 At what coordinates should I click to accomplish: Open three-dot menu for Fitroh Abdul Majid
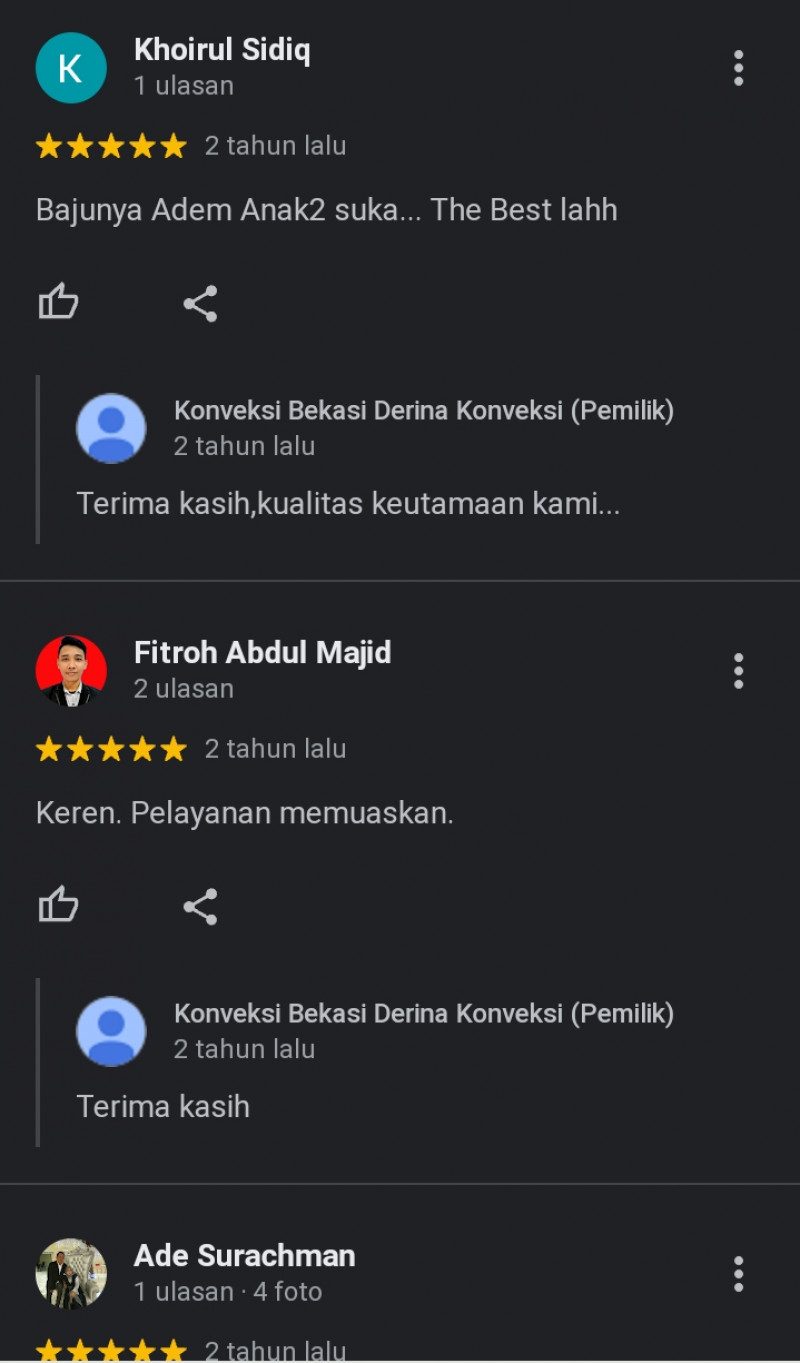click(x=738, y=671)
